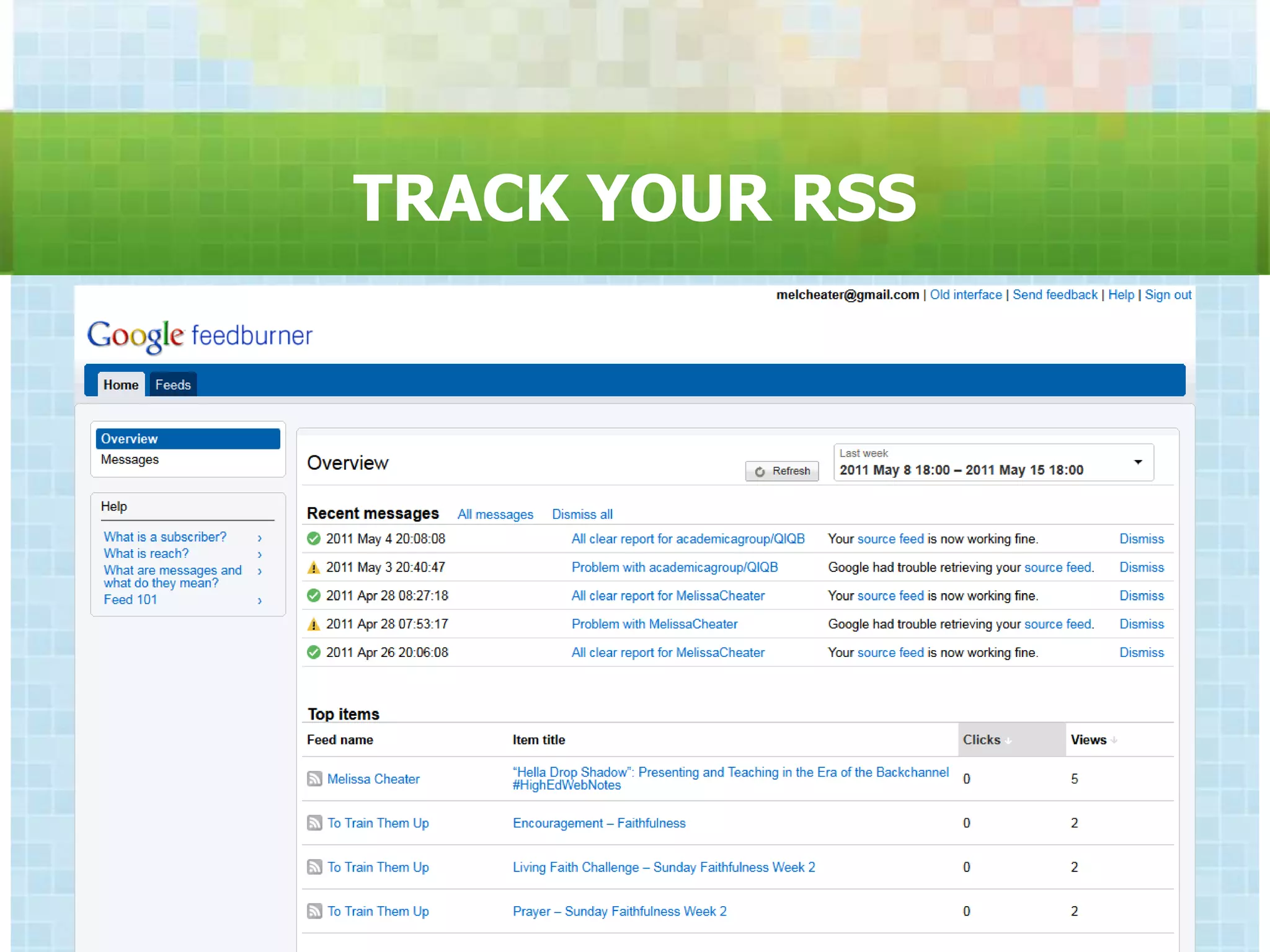Open 'Hella Drop Shadow' item title
Image resolution: width=1270 pixels, height=952 pixels.
730,778
